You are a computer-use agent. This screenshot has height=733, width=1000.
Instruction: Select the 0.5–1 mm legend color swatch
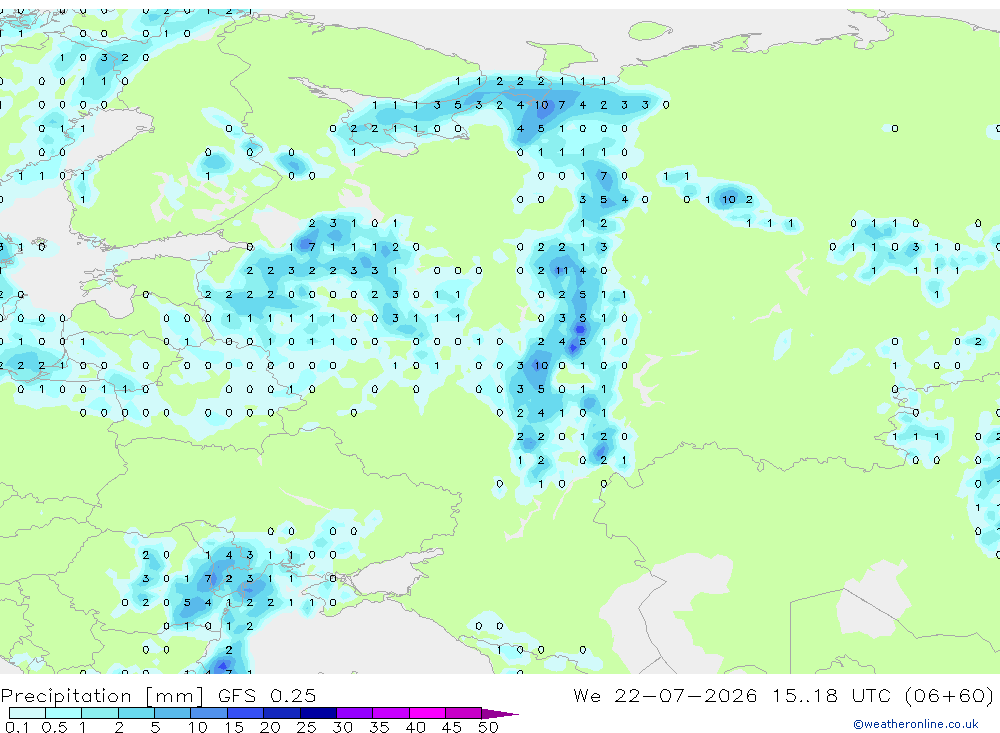[x=64, y=713]
